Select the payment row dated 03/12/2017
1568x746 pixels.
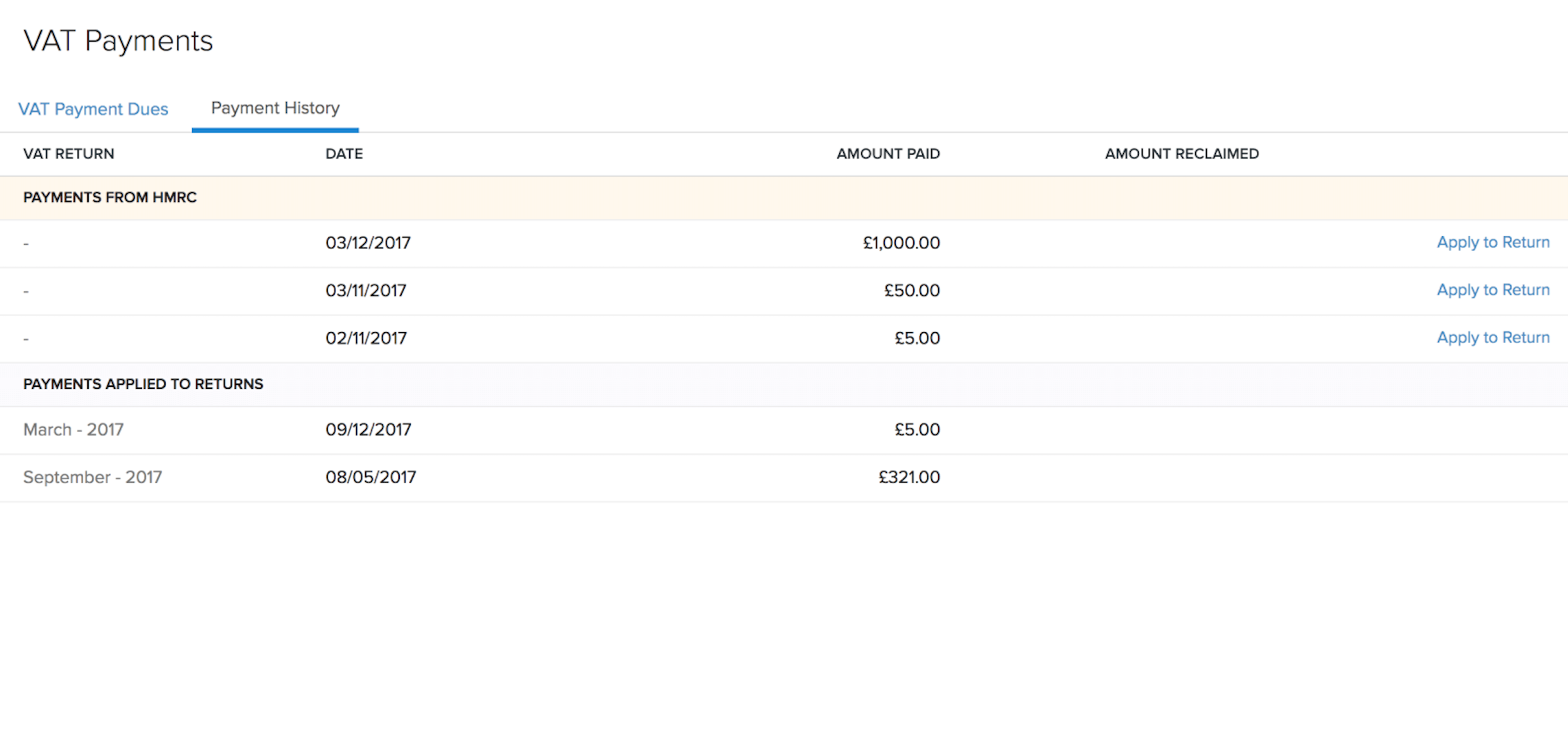624,243
